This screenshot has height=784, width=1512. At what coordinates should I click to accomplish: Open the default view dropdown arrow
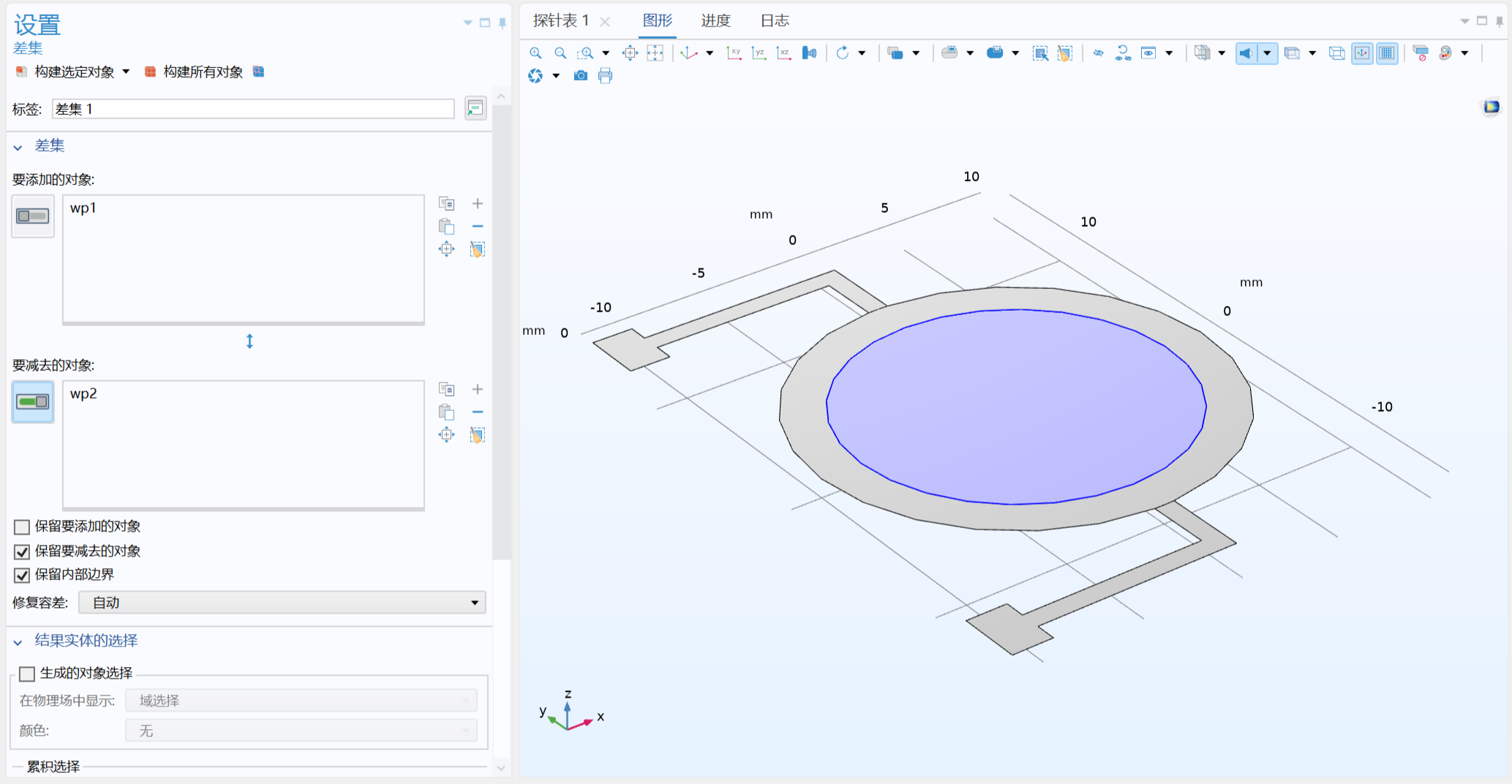coord(710,53)
